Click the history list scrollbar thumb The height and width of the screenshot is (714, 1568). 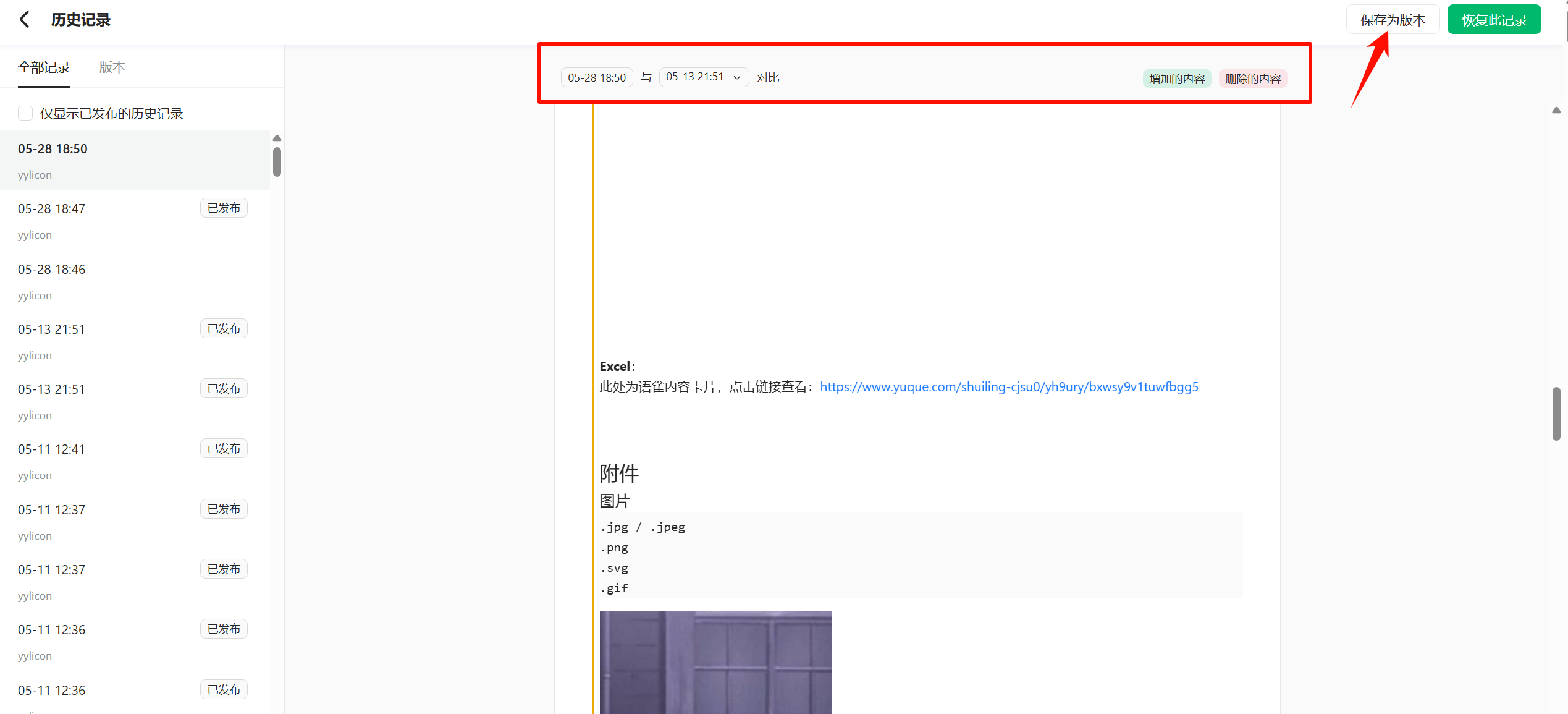click(277, 161)
